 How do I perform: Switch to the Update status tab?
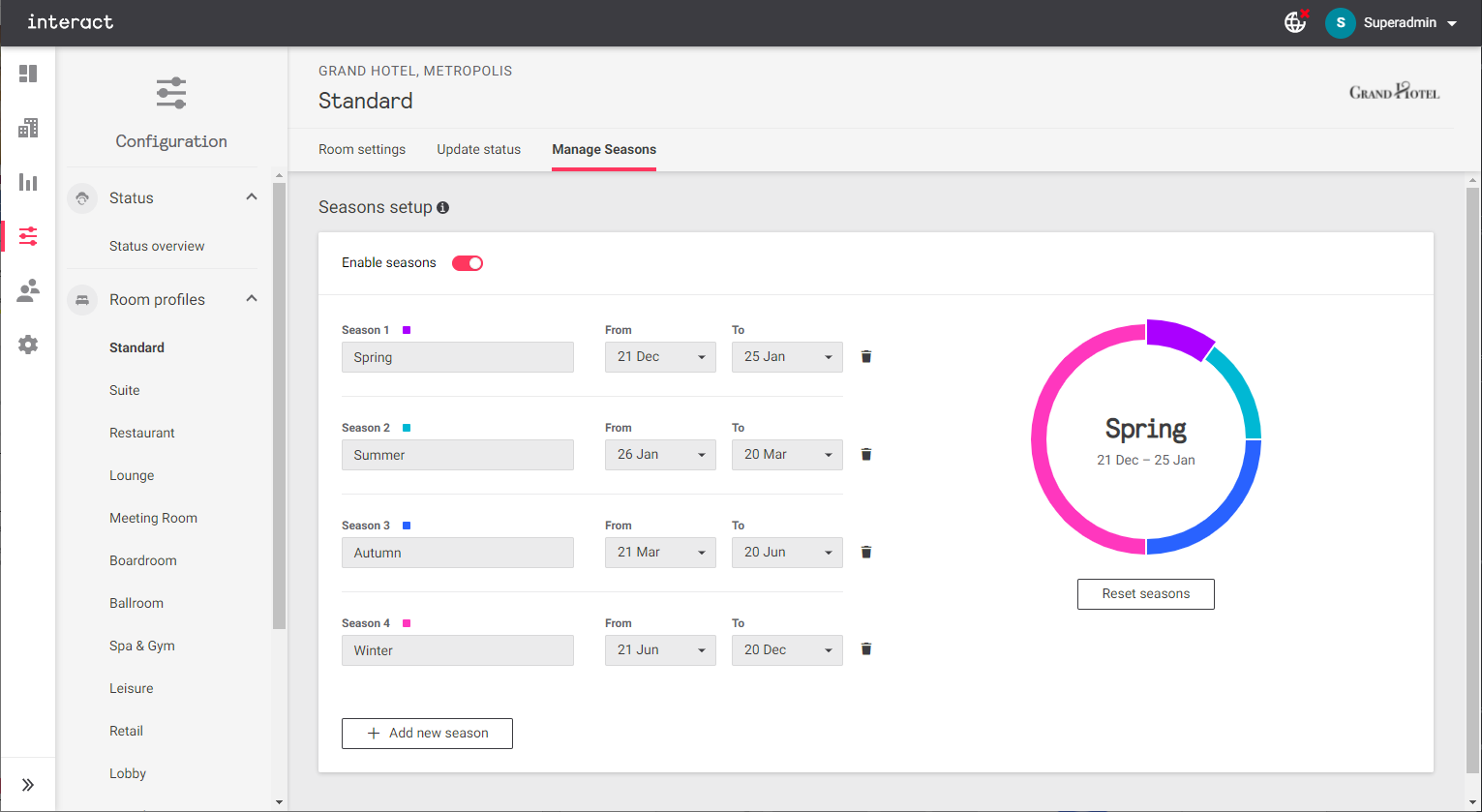[478, 149]
